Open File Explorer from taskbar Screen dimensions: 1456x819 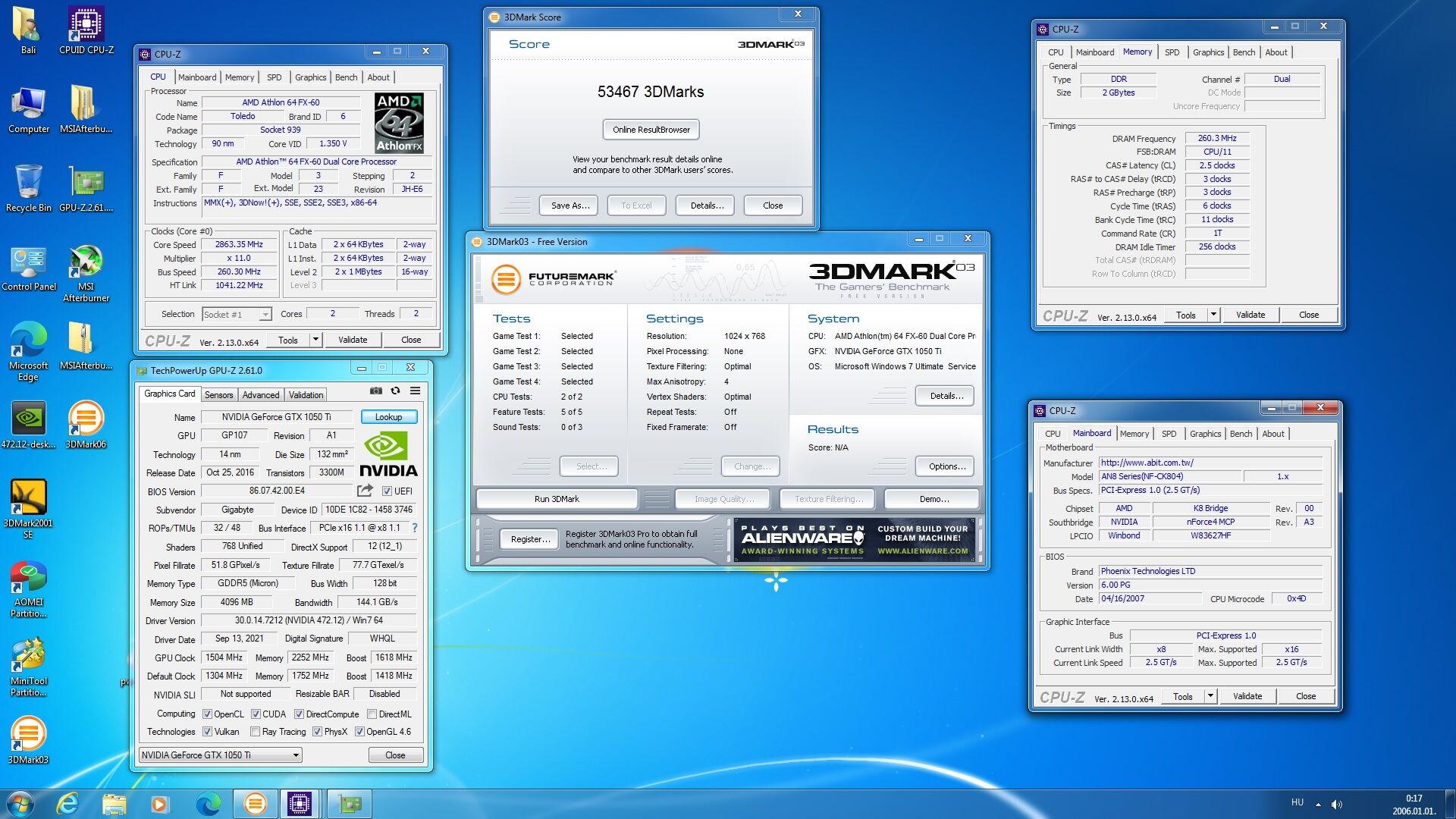[114, 804]
